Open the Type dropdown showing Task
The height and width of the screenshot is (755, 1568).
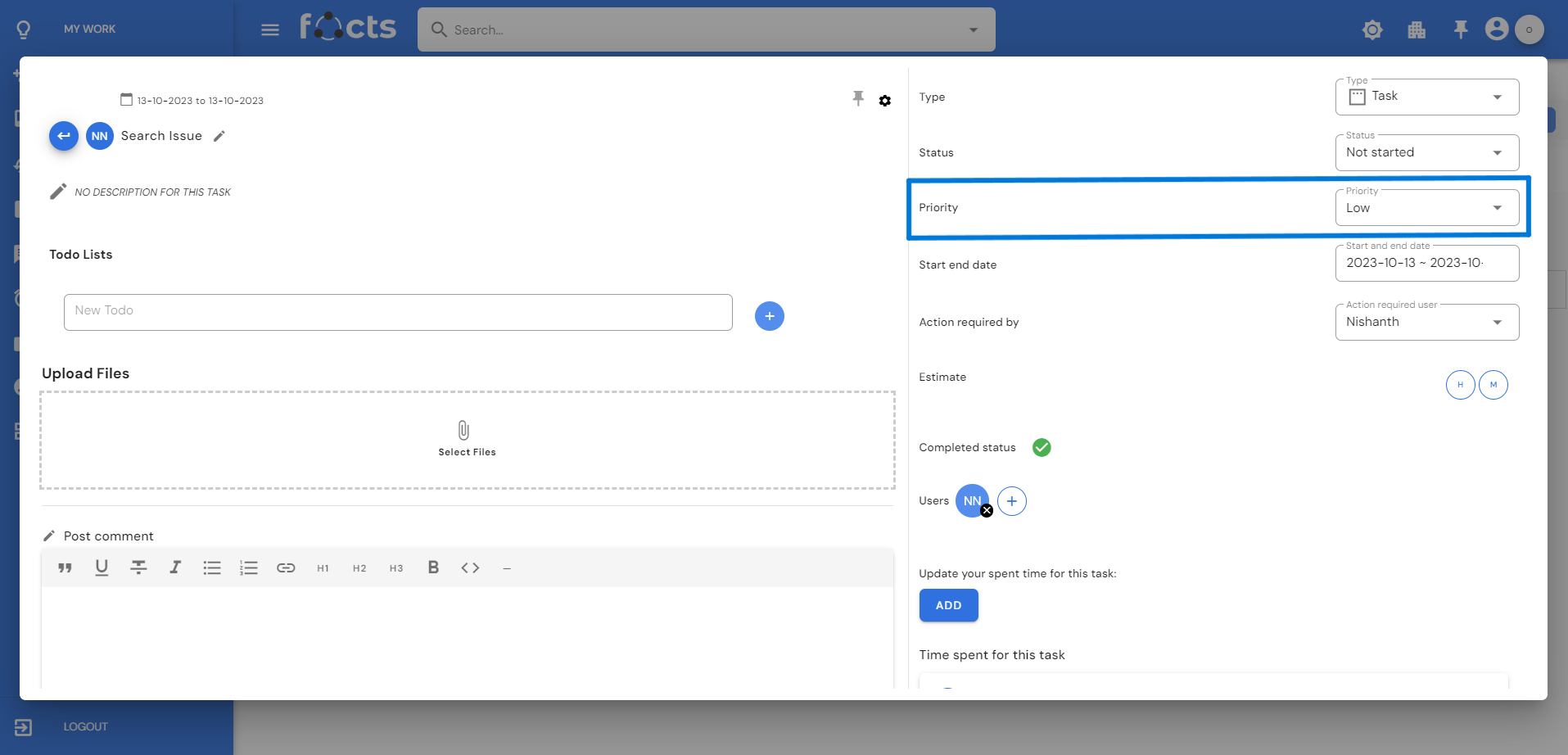pos(1426,97)
